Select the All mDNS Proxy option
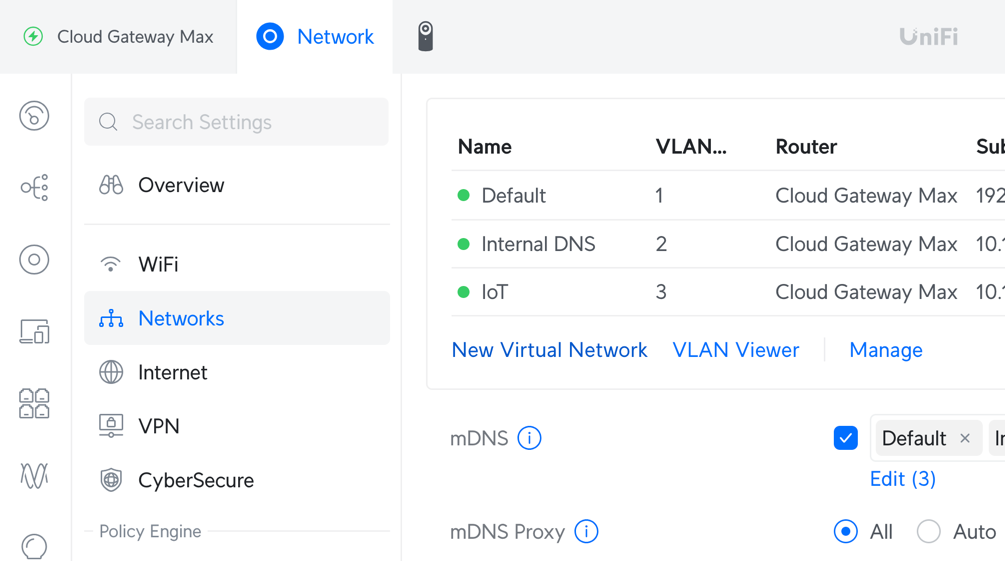1005x561 pixels. (x=846, y=532)
